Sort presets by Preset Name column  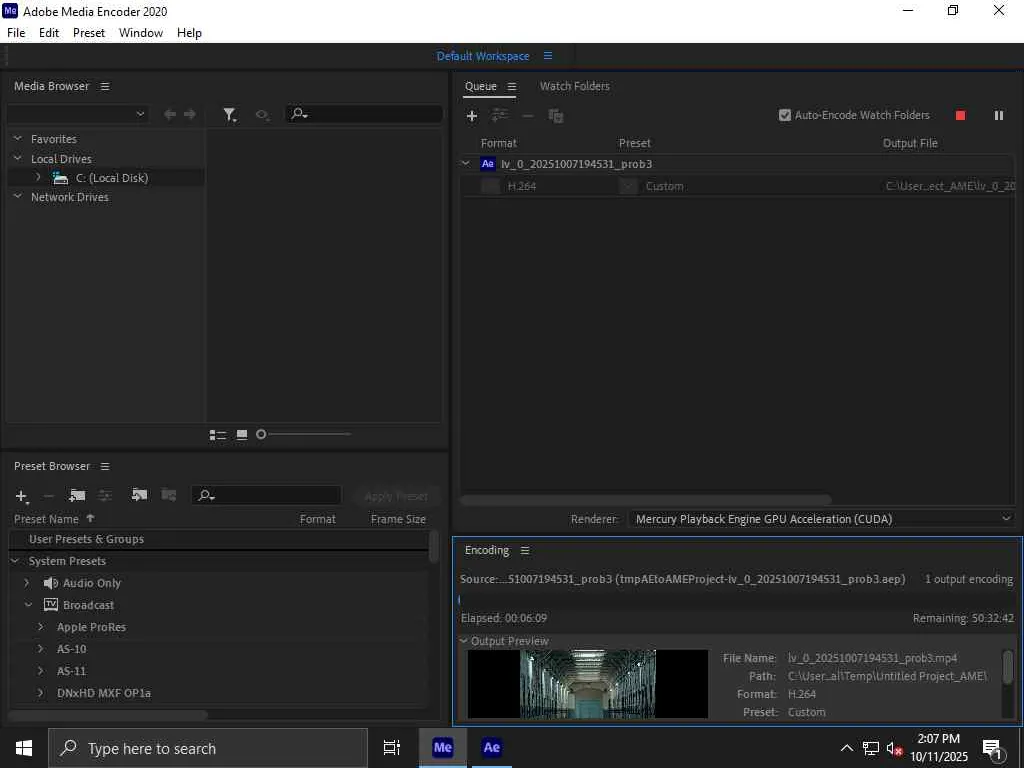coord(46,519)
